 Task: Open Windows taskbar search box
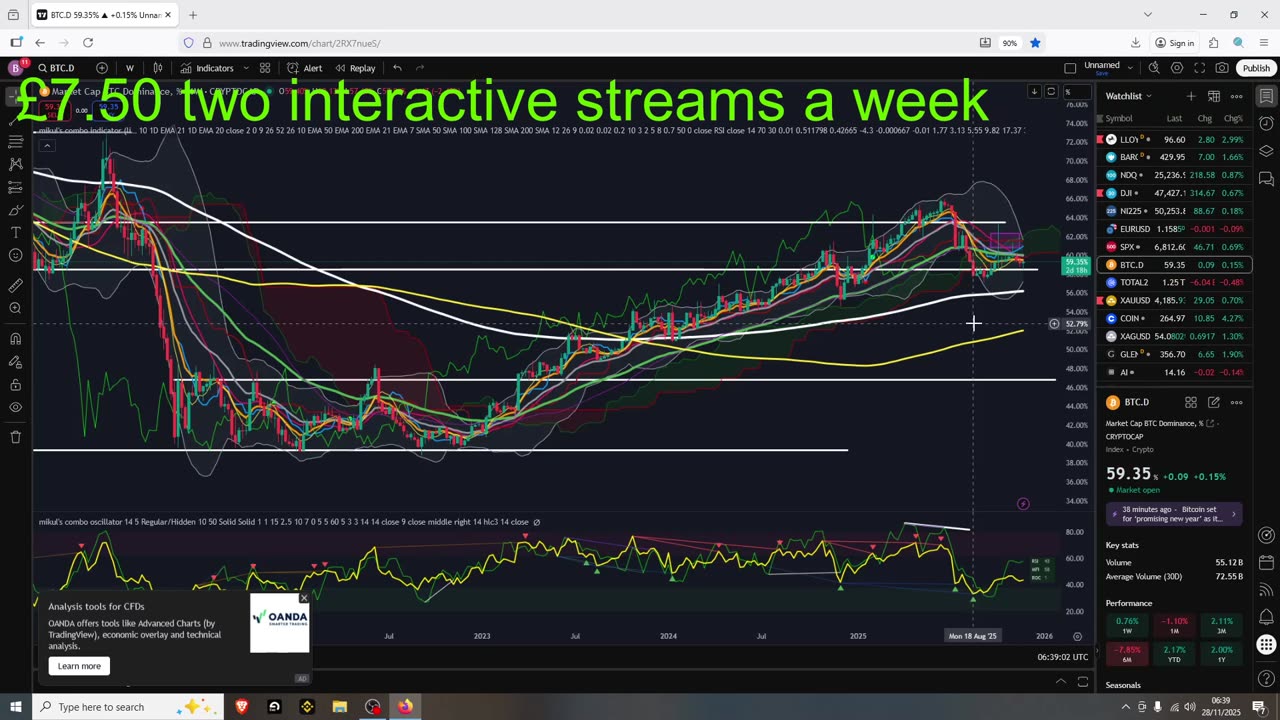pyautogui.click(x=128, y=707)
